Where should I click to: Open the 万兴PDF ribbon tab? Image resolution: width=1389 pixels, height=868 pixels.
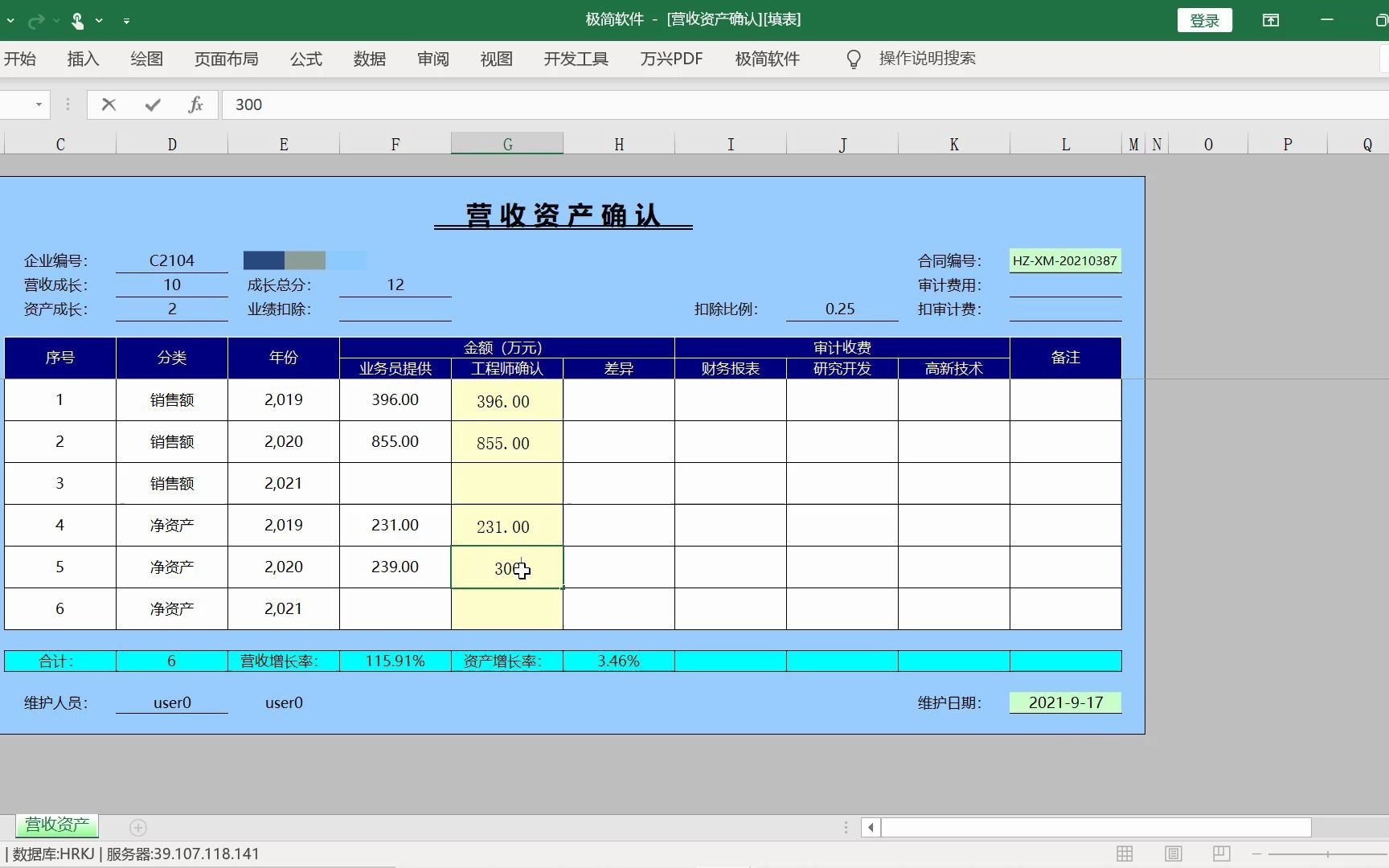point(671,59)
